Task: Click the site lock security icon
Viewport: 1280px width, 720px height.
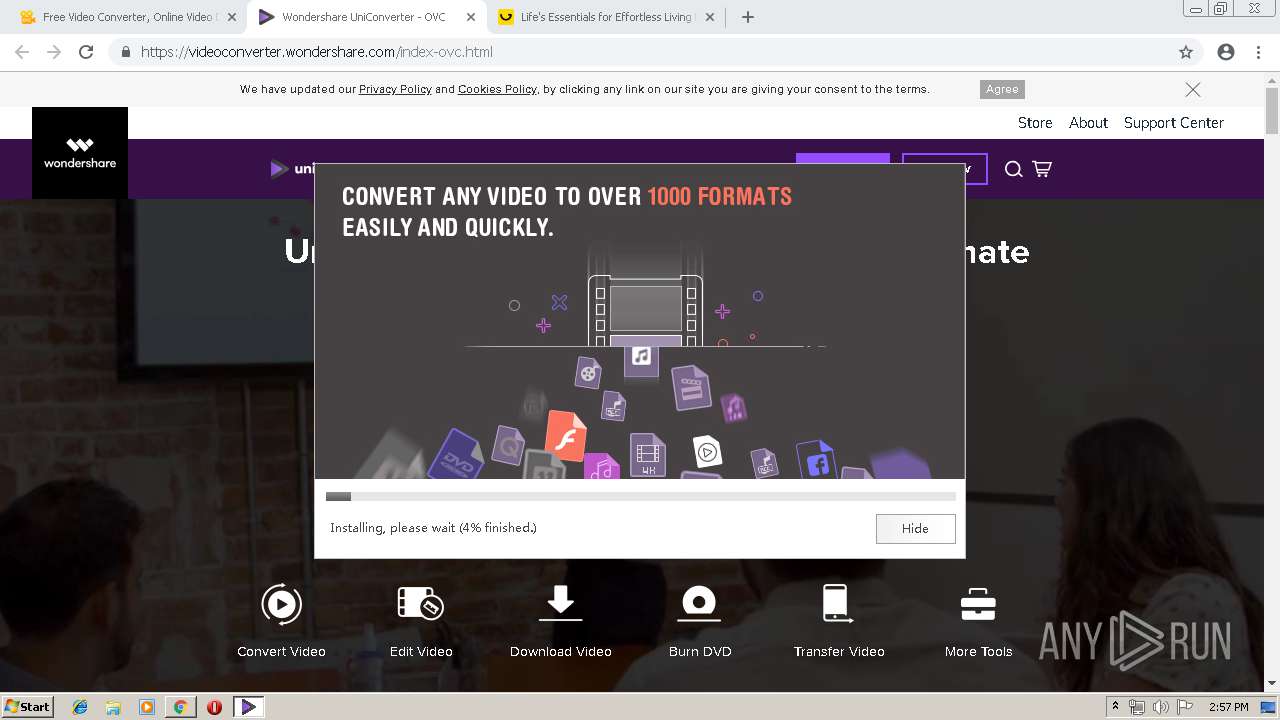Action: point(125,52)
